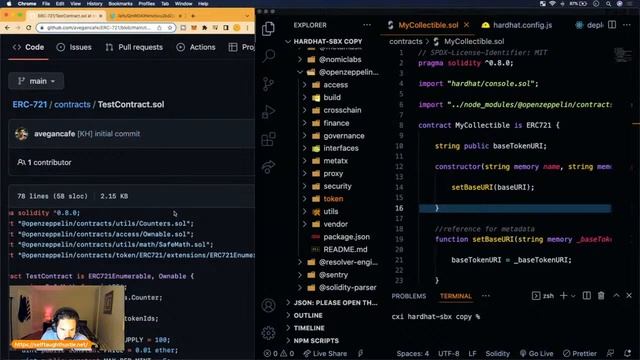Open the notifications bell in the status bar
The height and width of the screenshot is (360, 640).
point(628,353)
